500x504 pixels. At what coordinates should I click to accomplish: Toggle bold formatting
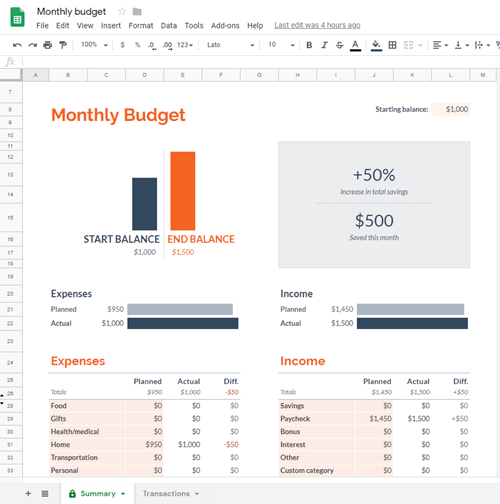[x=309, y=45]
